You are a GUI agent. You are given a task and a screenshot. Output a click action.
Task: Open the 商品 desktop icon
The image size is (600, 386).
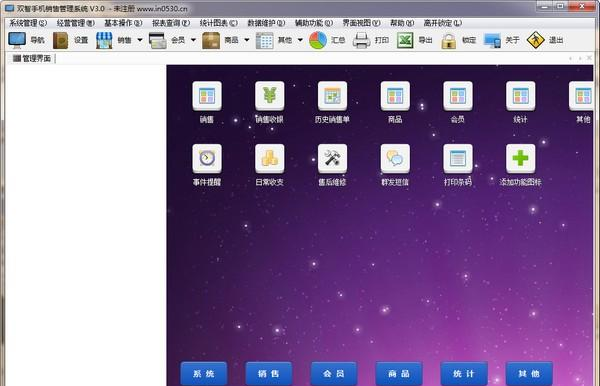coord(395,96)
